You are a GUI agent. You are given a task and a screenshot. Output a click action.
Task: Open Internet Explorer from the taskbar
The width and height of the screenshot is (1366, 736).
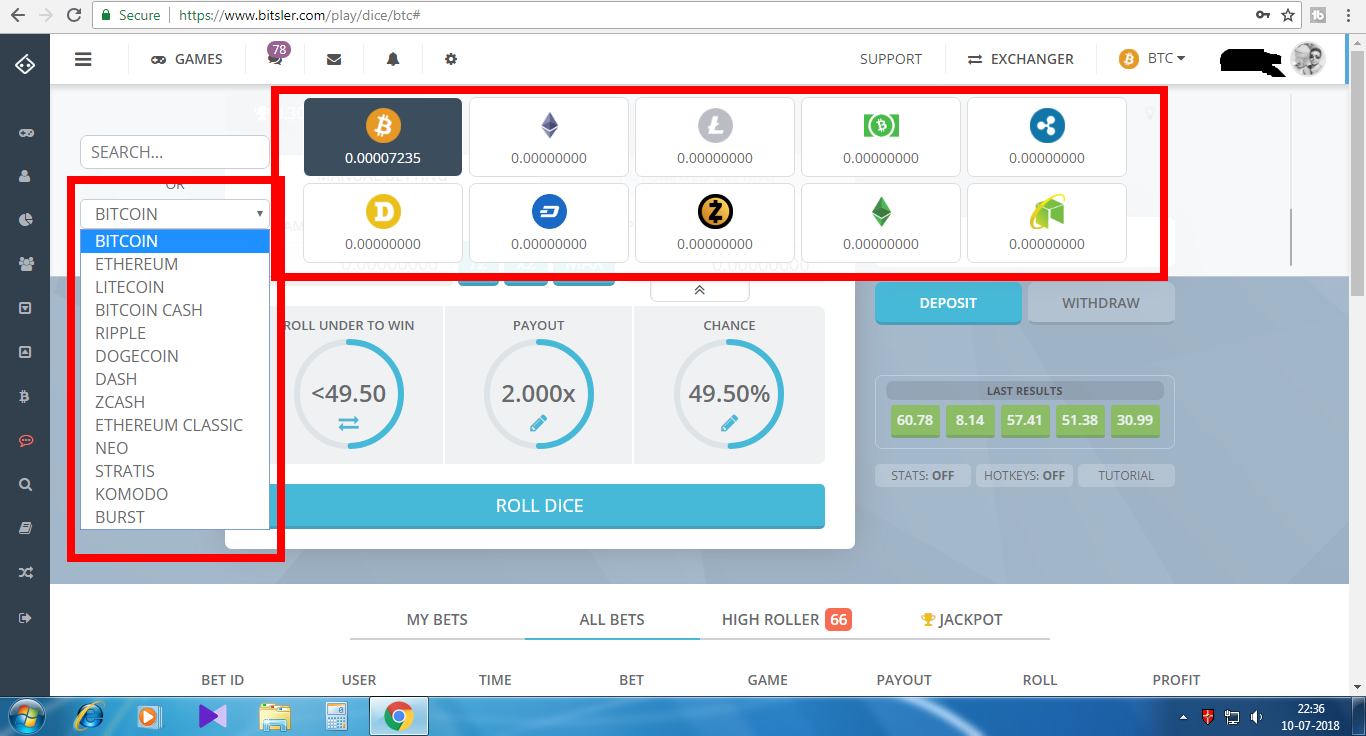(x=89, y=716)
